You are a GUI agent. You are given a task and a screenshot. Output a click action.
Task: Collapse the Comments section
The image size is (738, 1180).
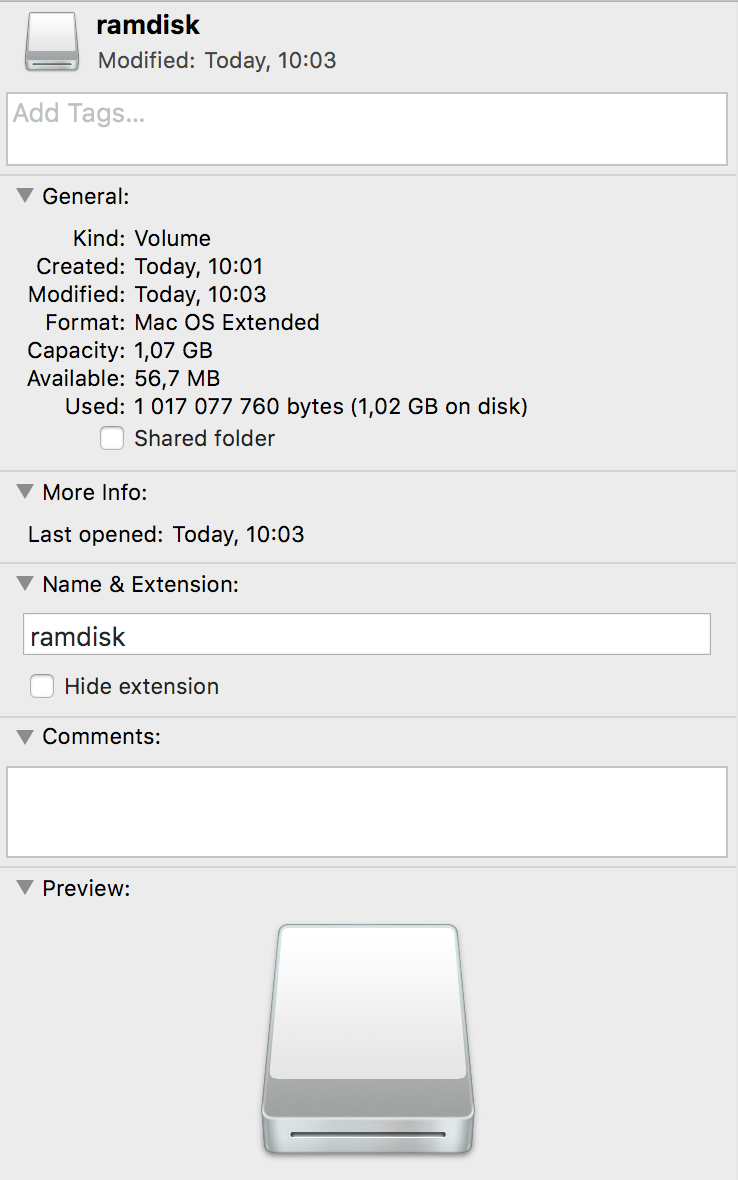pos(26,737)
